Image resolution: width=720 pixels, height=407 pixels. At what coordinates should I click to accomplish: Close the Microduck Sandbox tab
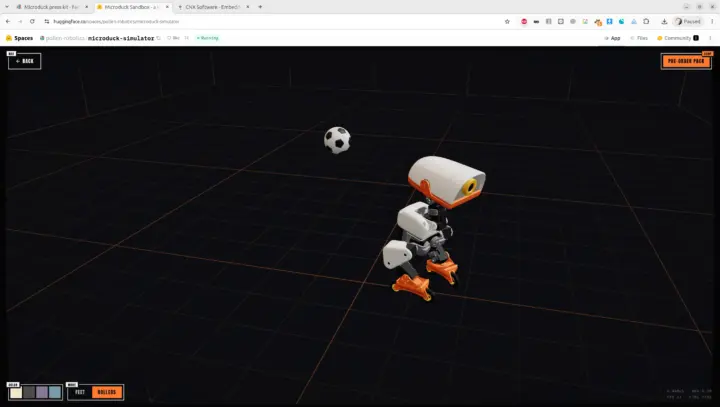[x=167, y=7]
